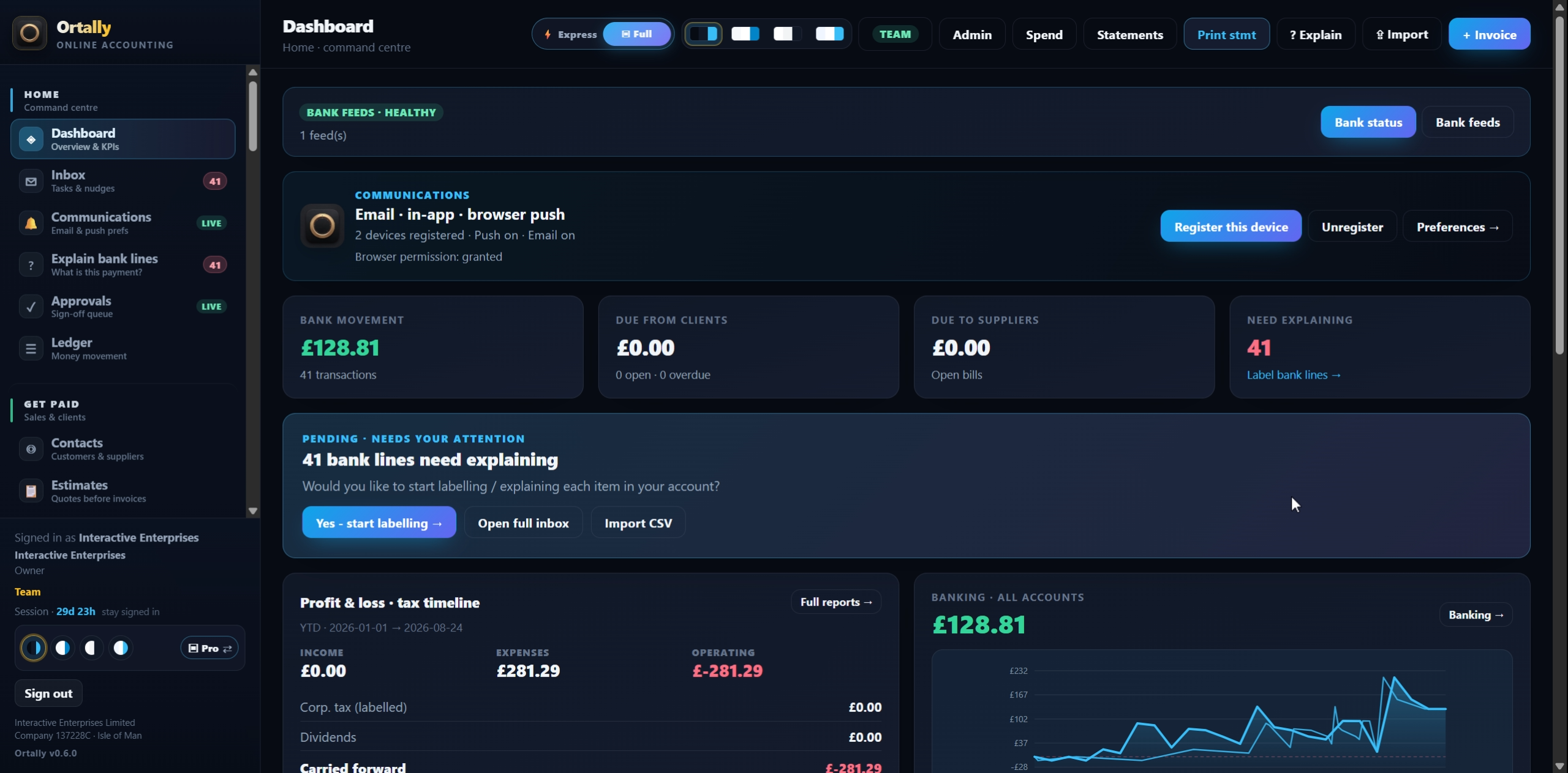
Task: Click Yes - start labelling
Action: pyautogui.click(x=379, y=522)
